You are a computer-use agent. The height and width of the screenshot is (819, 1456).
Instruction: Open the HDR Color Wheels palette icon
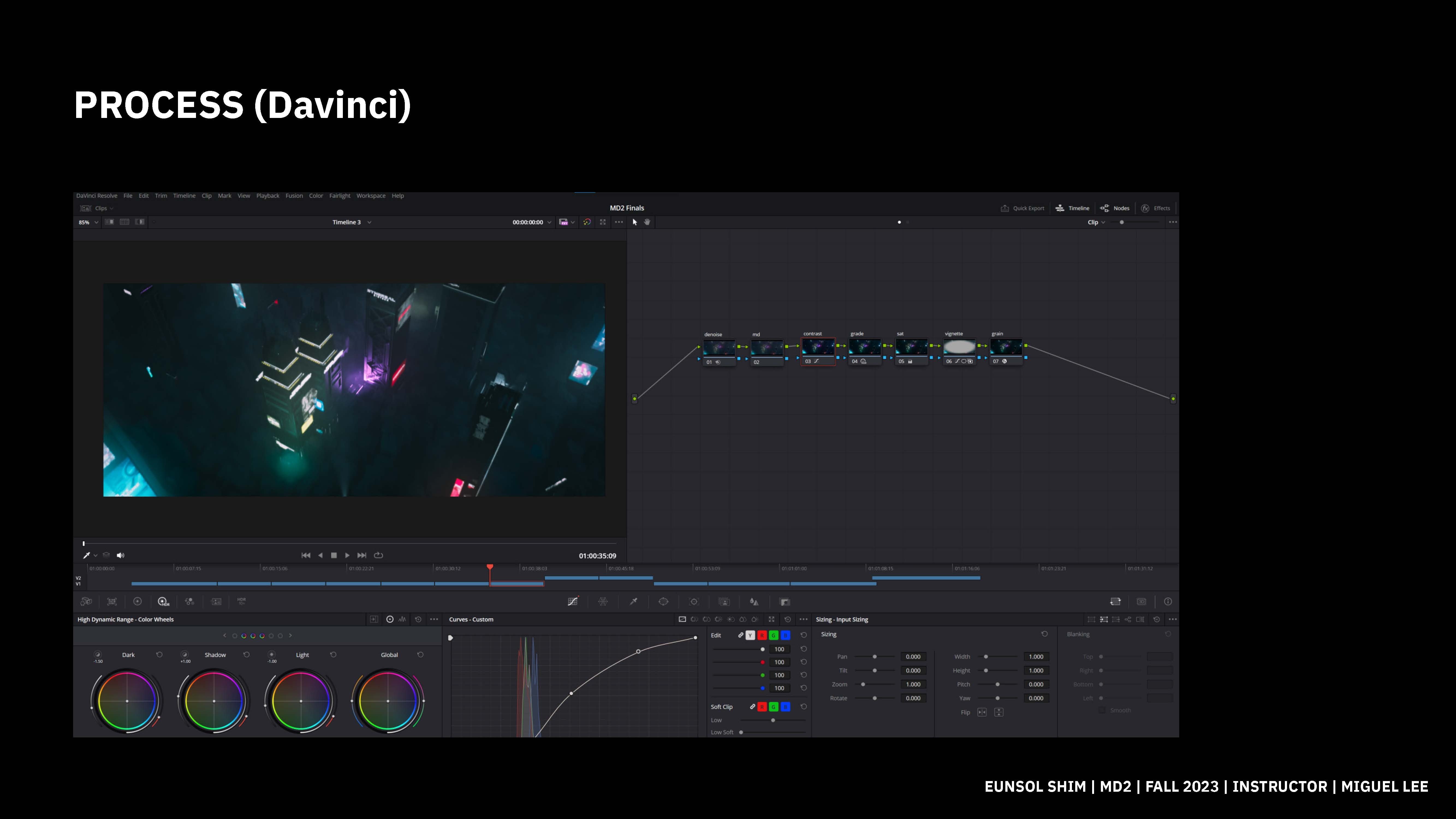(163, 601)
